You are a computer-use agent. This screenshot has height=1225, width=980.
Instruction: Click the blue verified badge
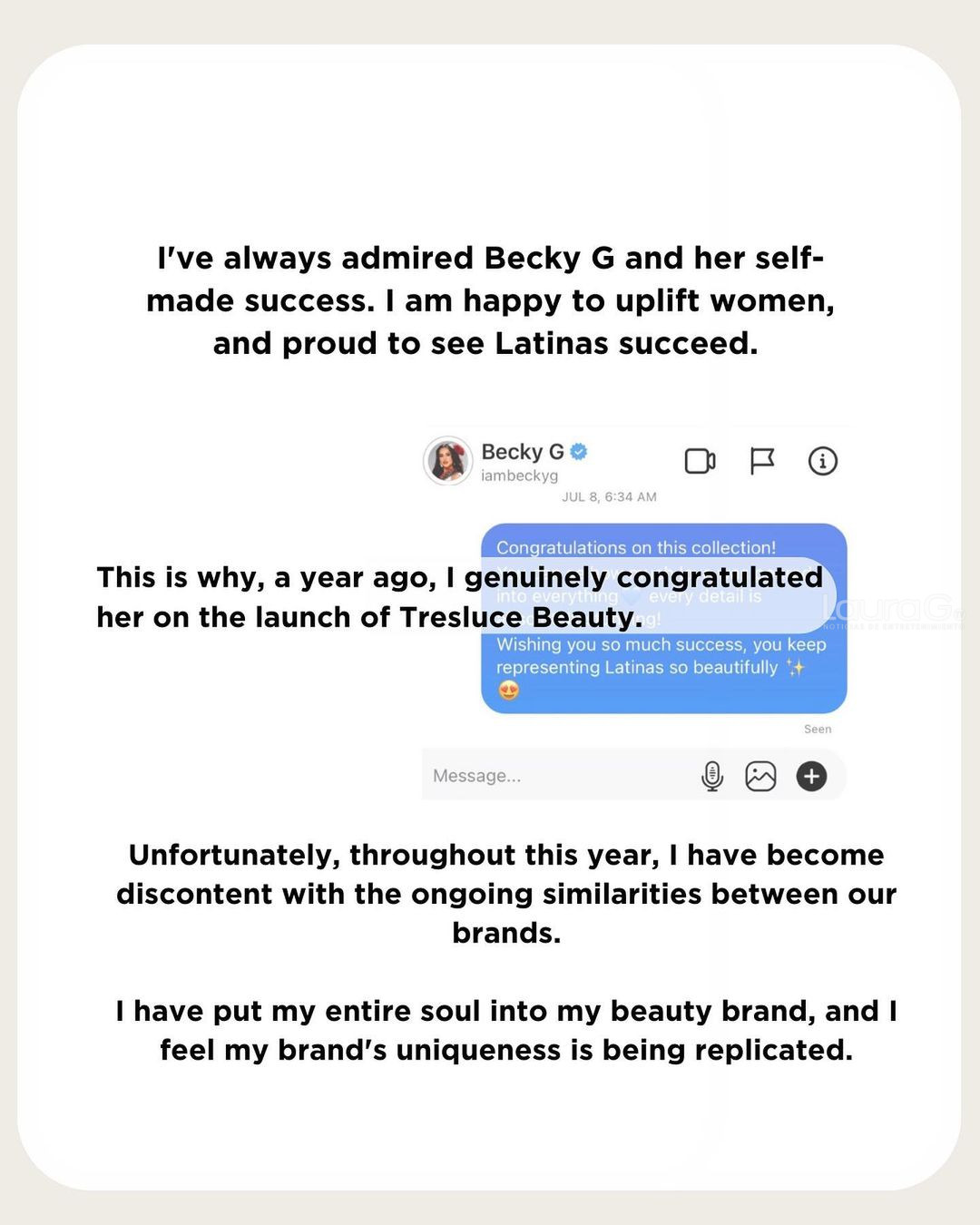(579, 451)
